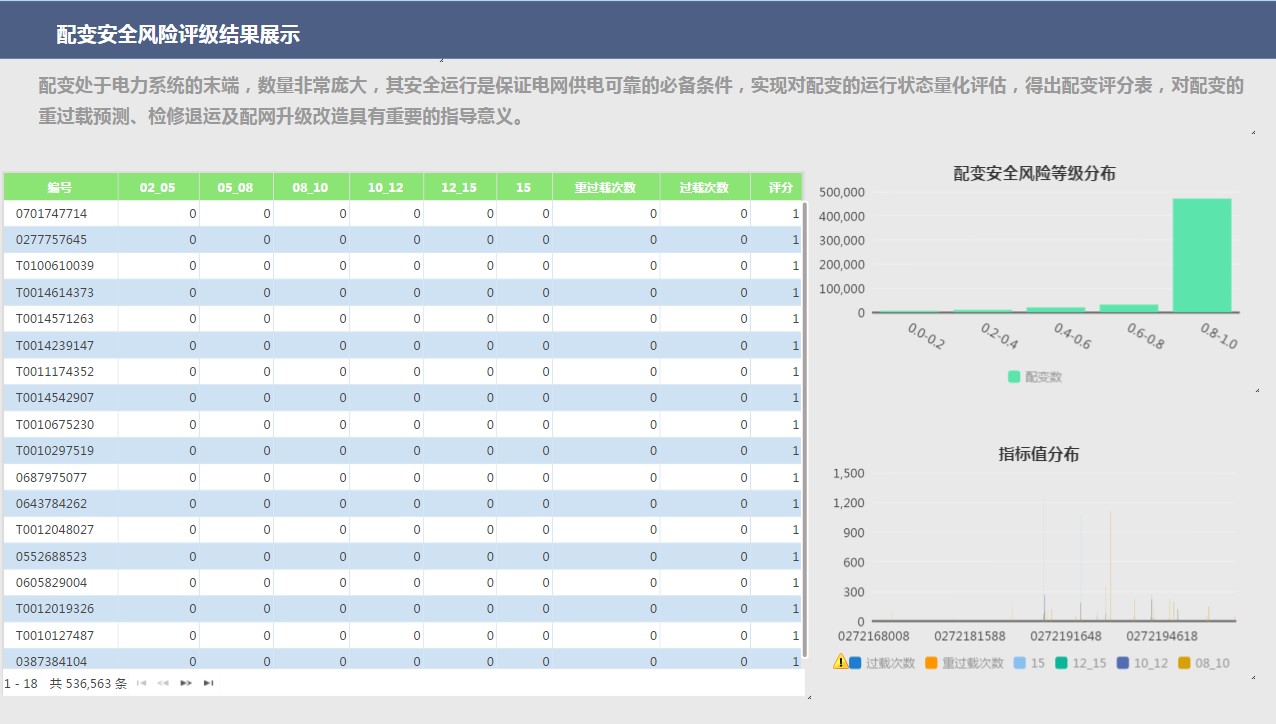Go to the next table page

[186, 684]
